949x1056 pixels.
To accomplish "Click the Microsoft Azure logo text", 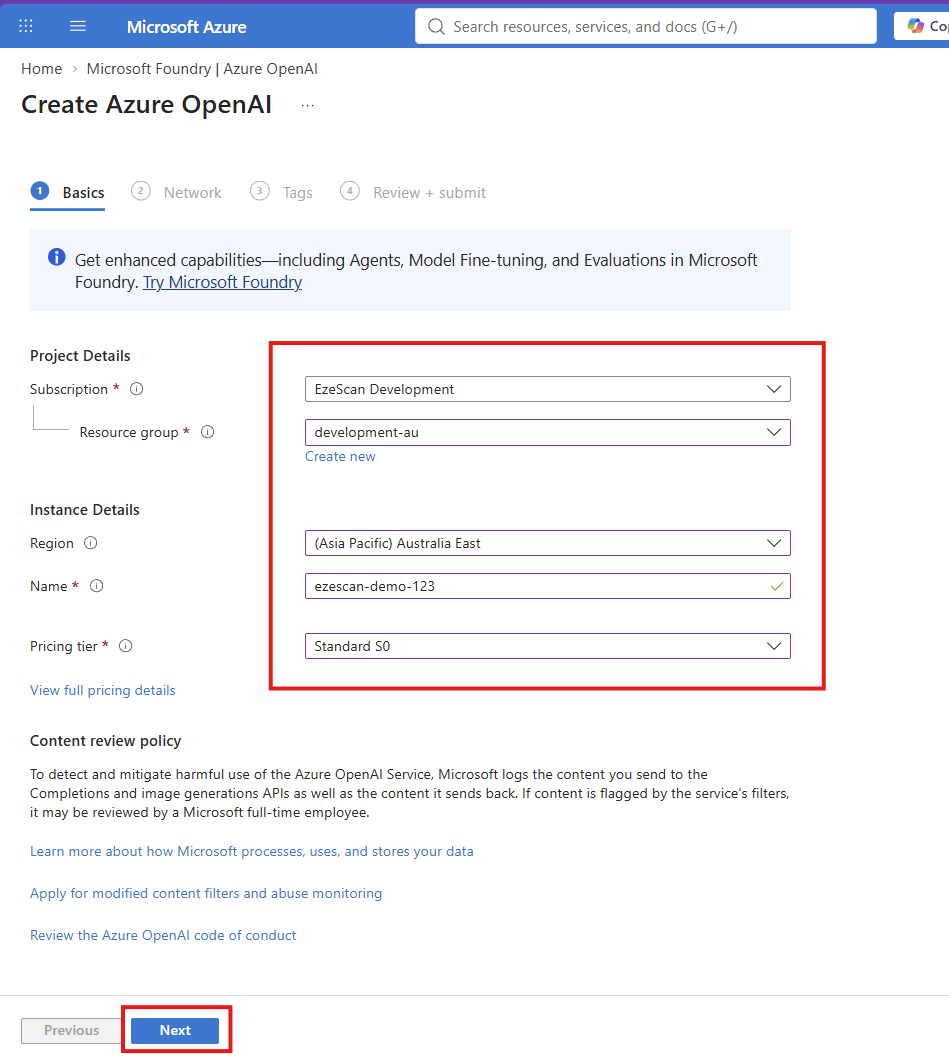I will click(x=187, y=27).
